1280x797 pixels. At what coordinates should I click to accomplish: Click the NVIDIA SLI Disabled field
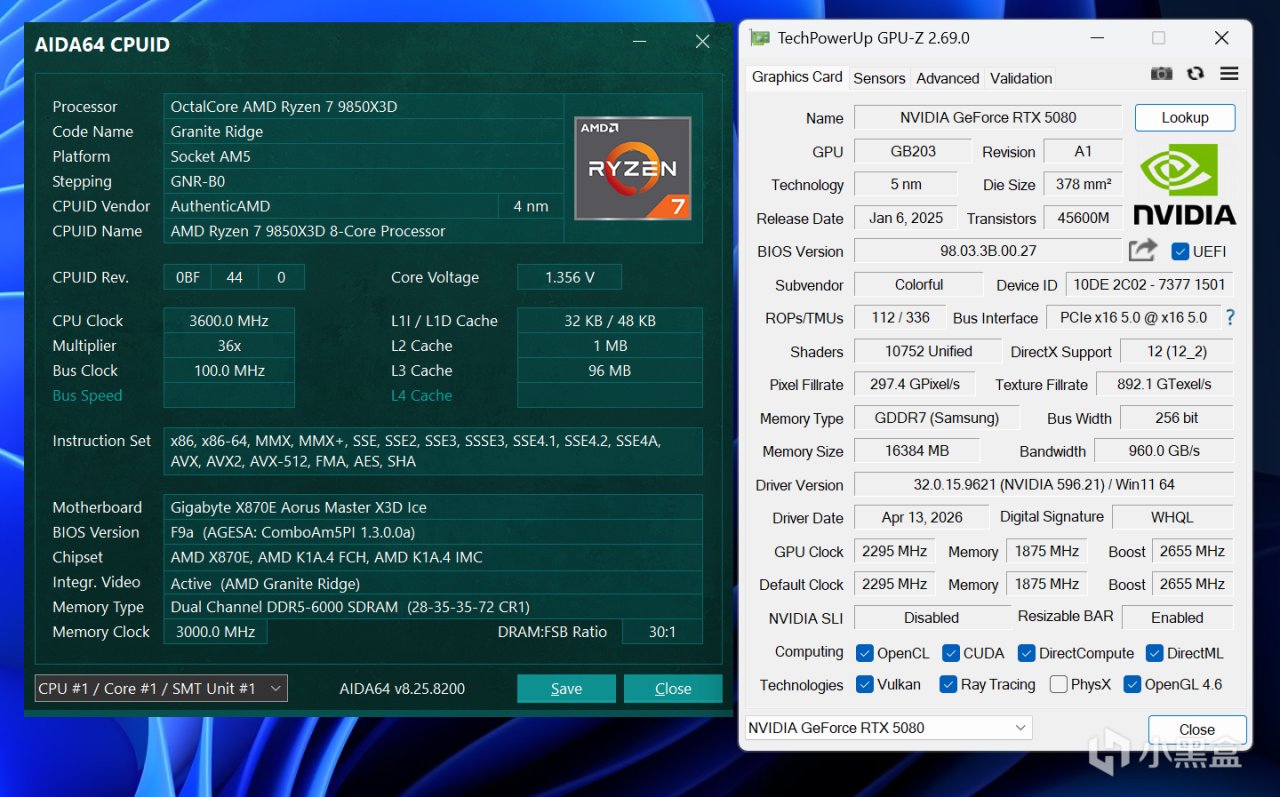click(x=931, y=617)
